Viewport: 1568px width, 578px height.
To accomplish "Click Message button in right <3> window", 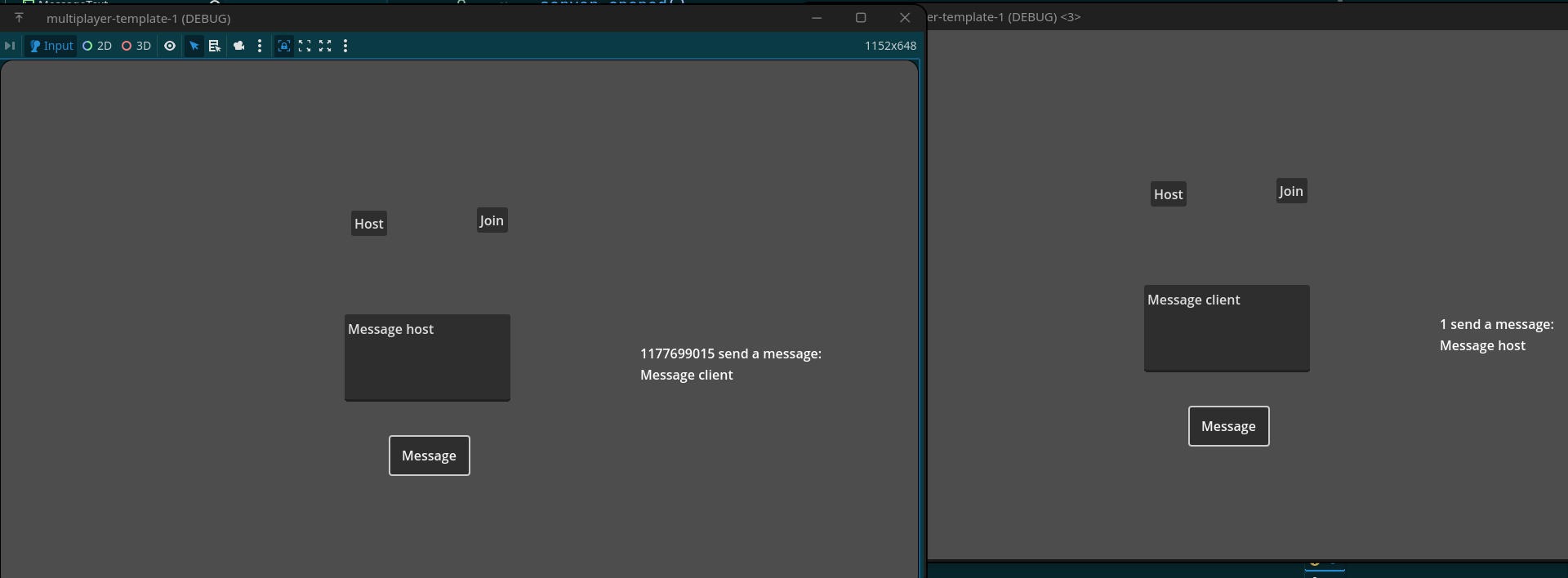I will tap(1229, 426).
